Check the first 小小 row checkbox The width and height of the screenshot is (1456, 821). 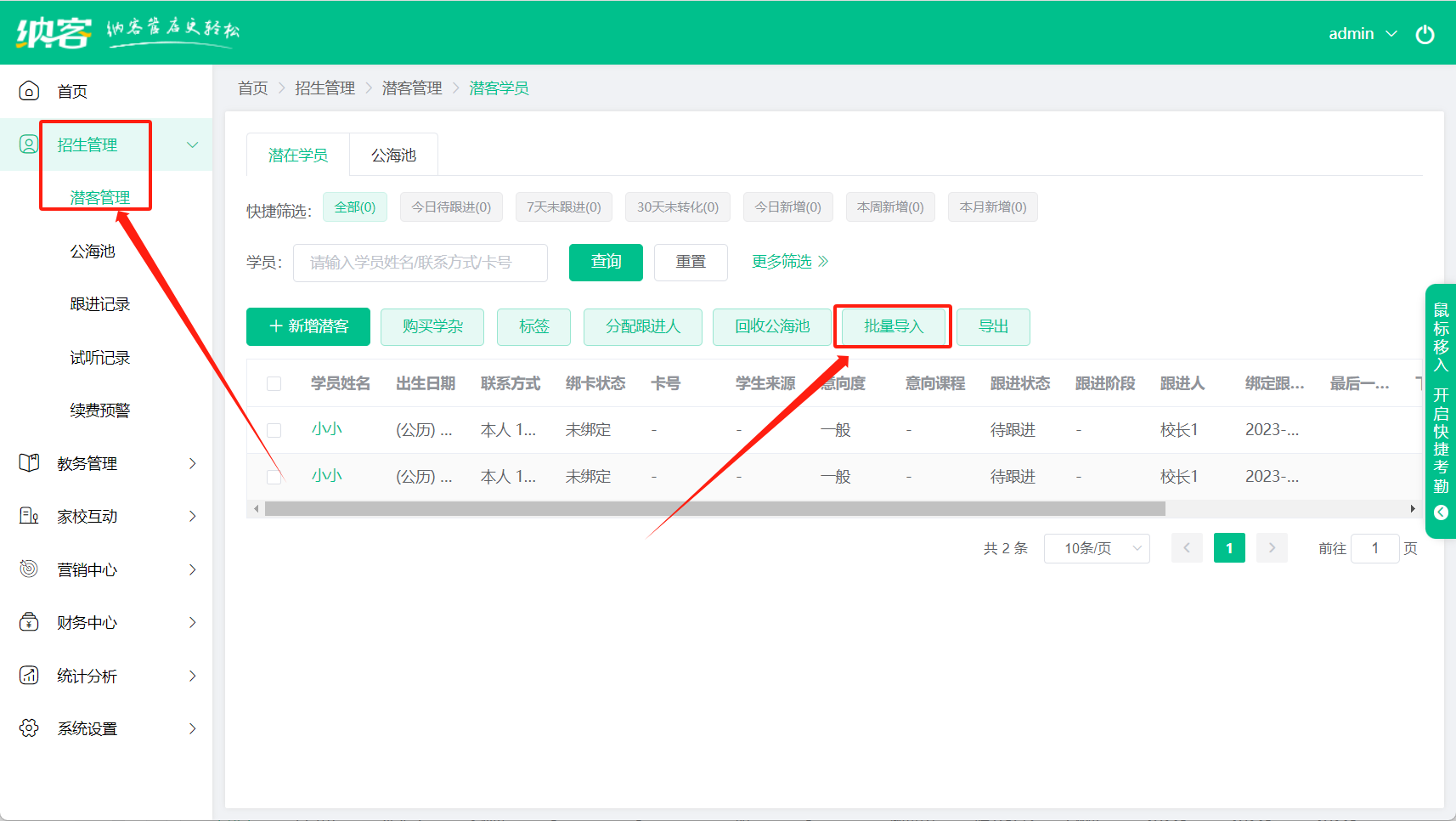pyautogui.click(x=274, y=430)
